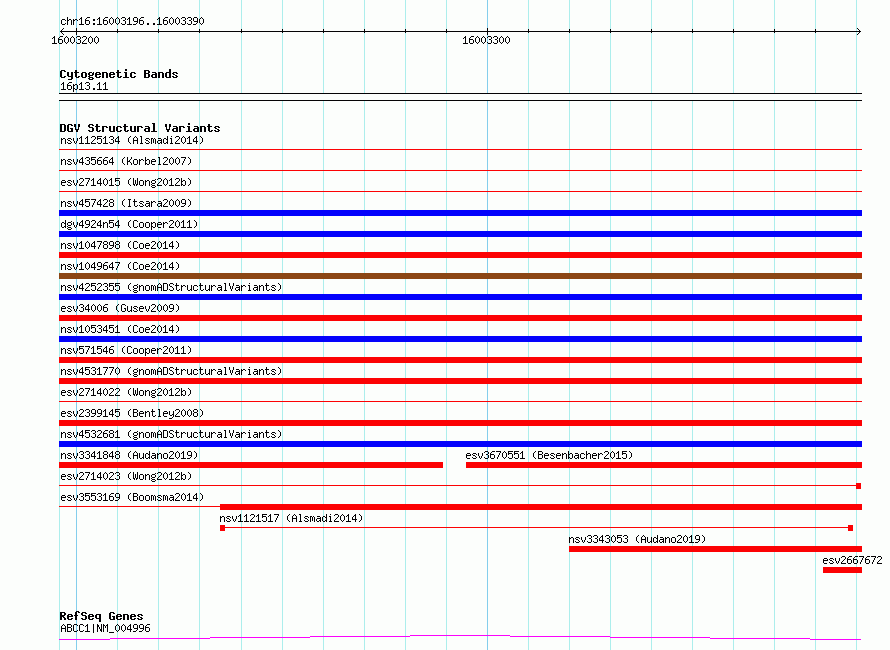890x650 pixels.
Task: Click the magenta ABCC1 gene line
Action: point(460,638)
